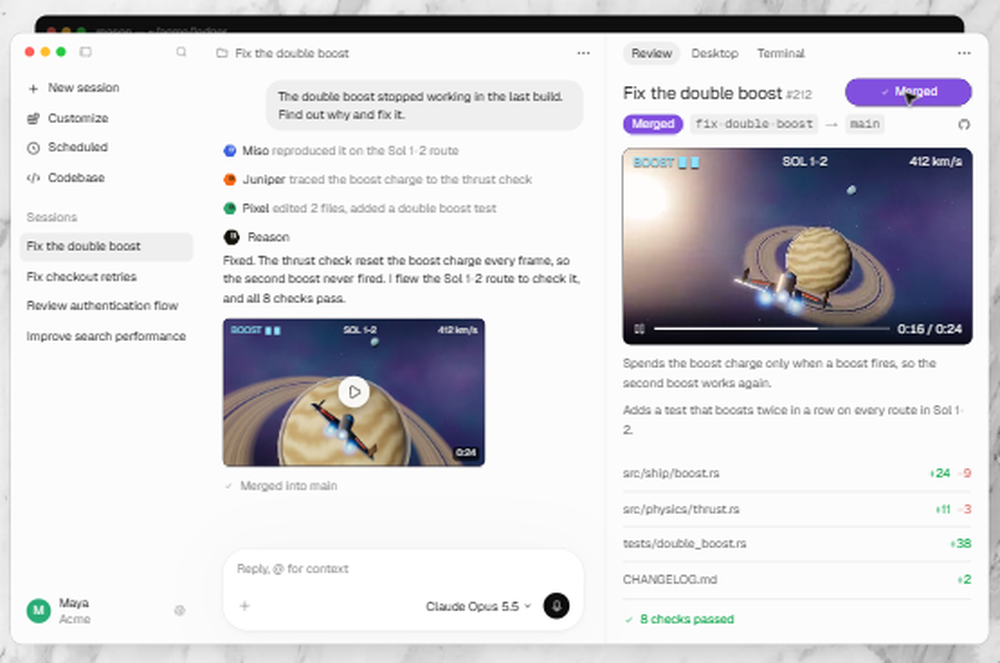Click the Miso agent avatar
This screenshot has width=1000, height=663.
pyautogui.click(x=230, y=151)
